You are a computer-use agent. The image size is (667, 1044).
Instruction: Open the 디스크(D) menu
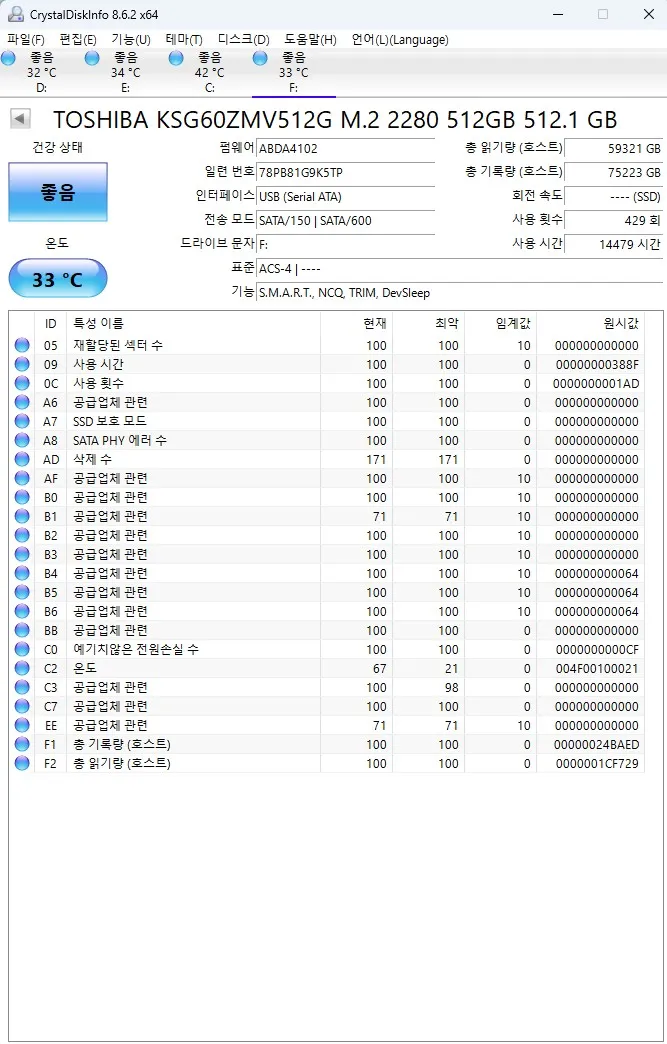(x=244, y=39)
